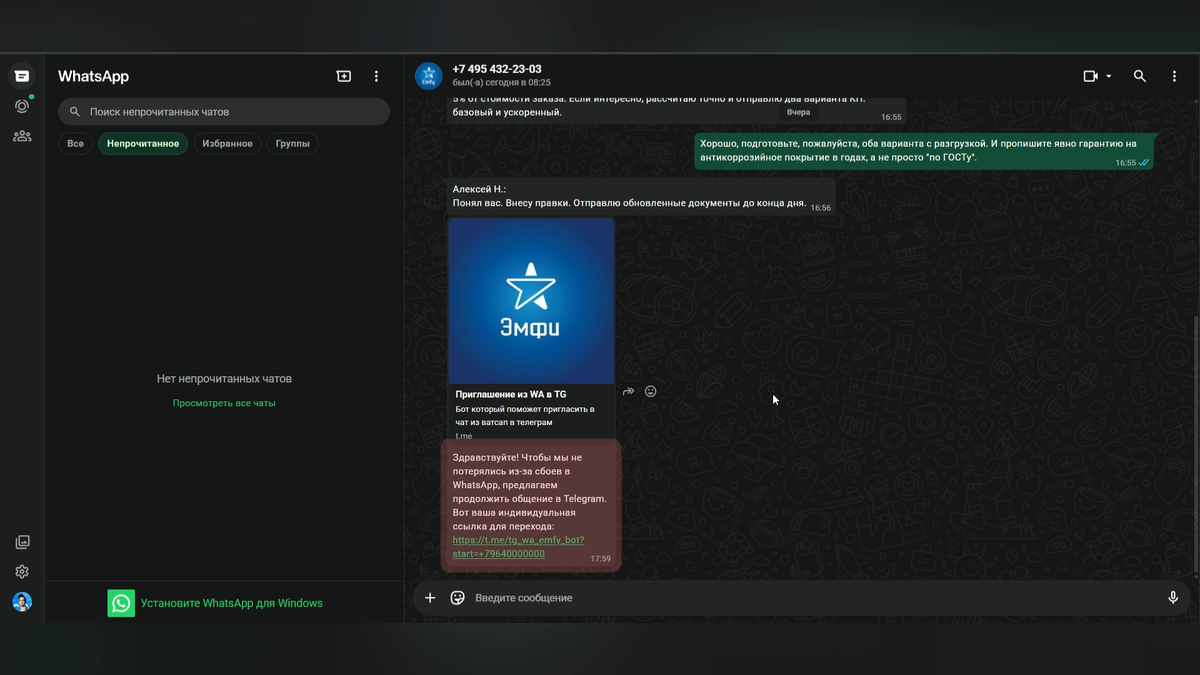Click the Вчера date label
This screenshot has width=1200, height=675.
click(x=798, y=112)
